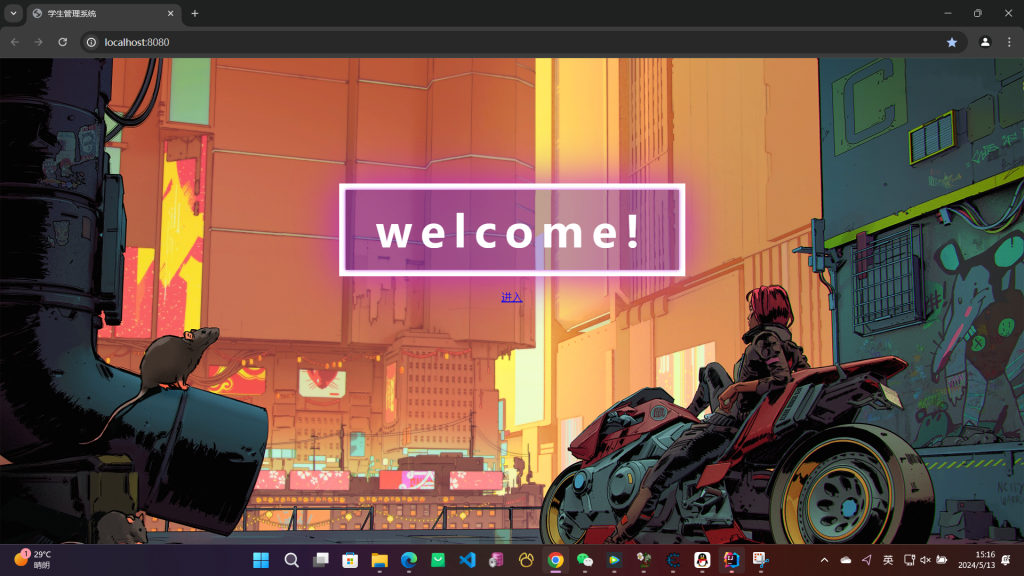Open Windows taskbar search

tap(291, 560)
